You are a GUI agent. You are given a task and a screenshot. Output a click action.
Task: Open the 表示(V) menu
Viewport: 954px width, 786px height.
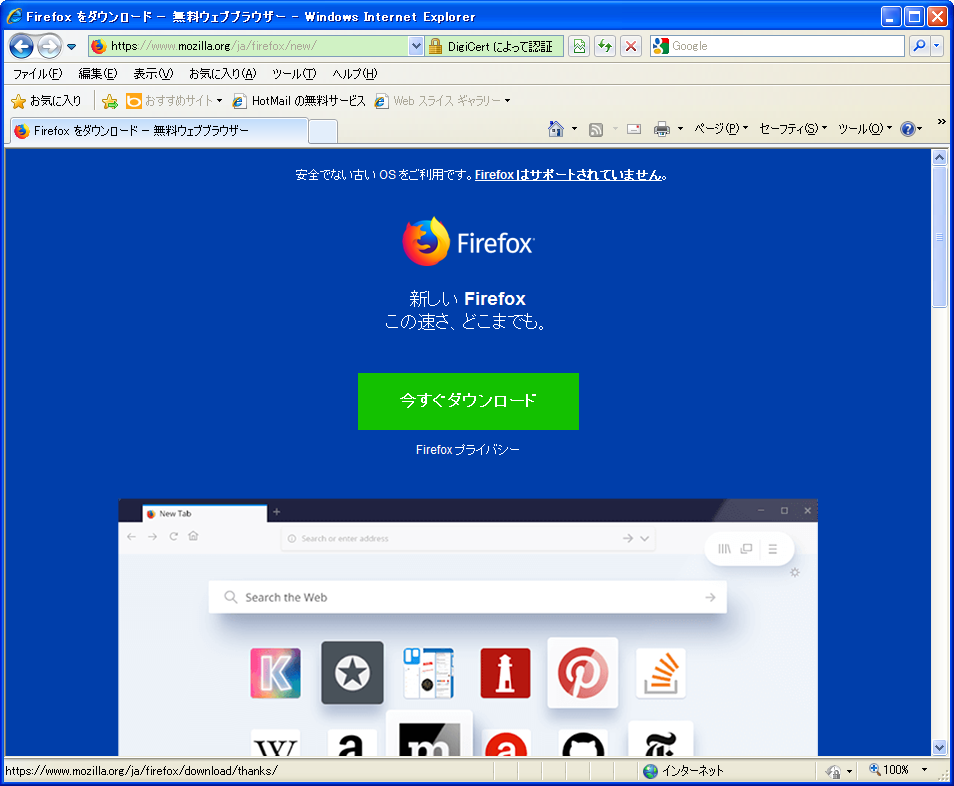pyautogui.click(x=153, y=74)
